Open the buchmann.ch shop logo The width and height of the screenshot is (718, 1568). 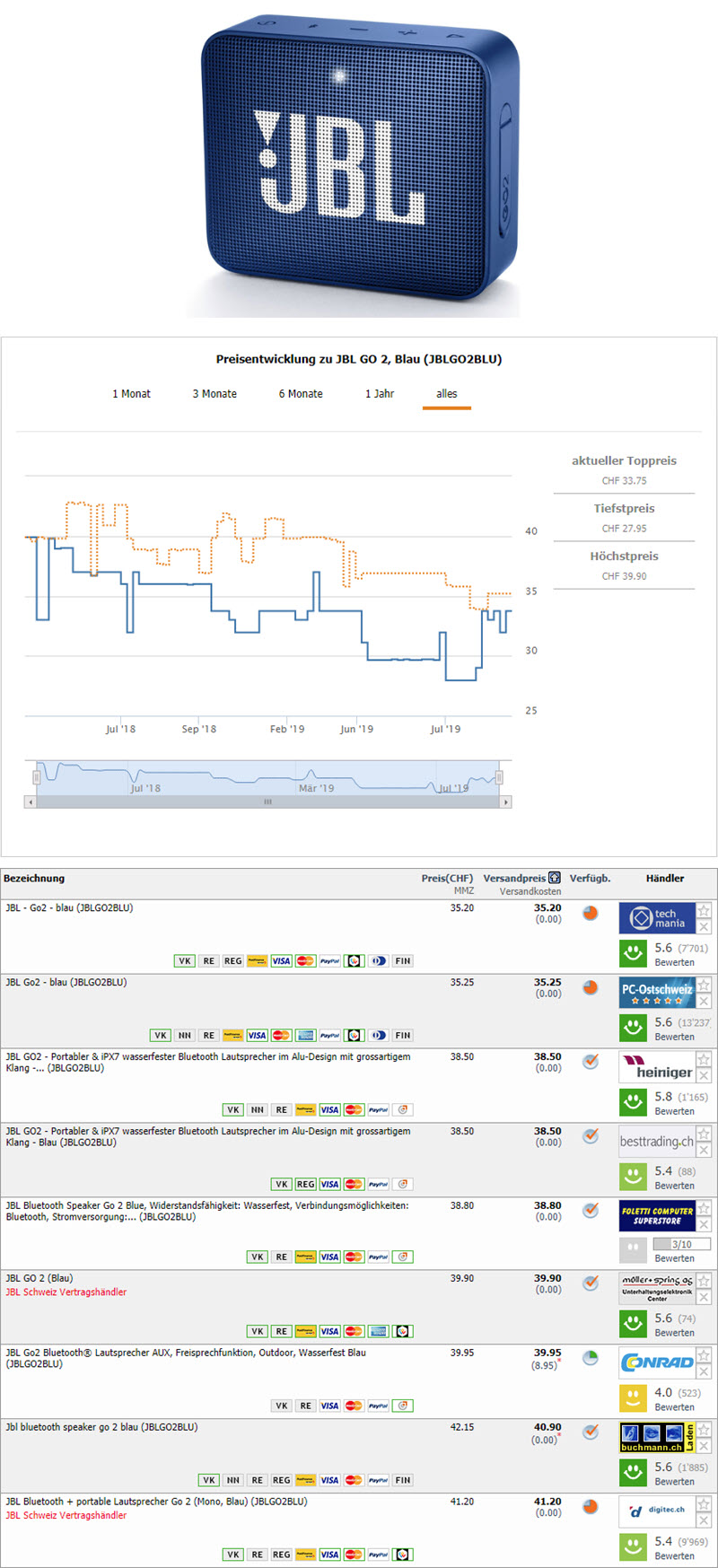coord(657,1437)
